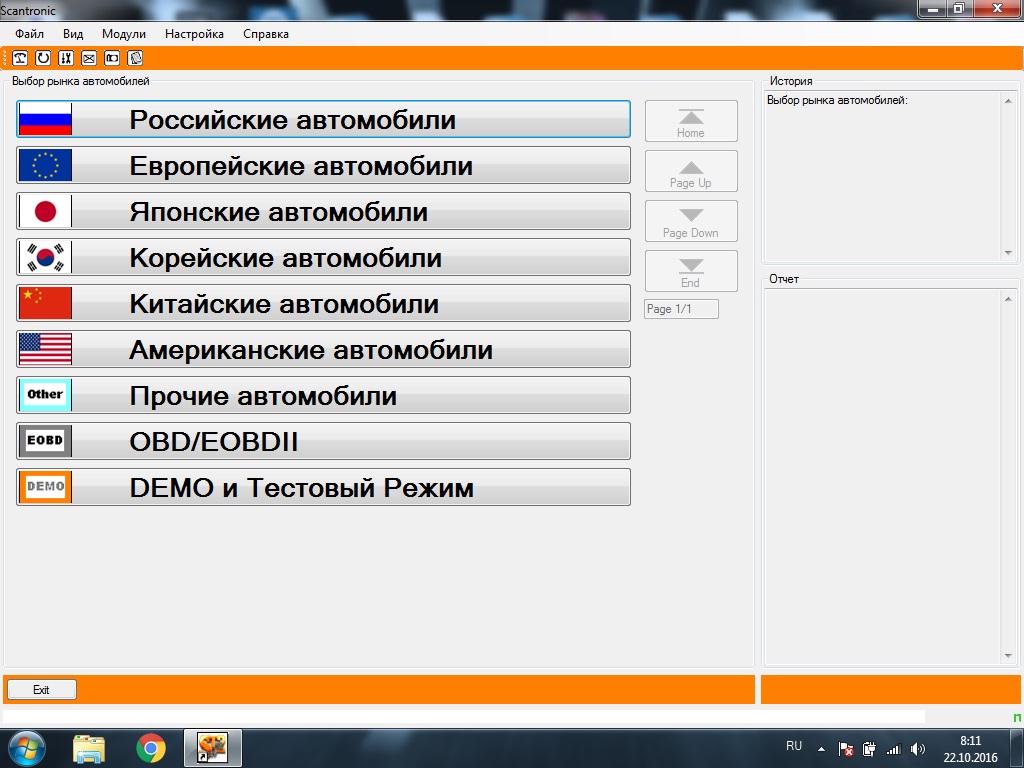Click the Page Up navigation button
The width and height of the screenshot is (1024, 768).
coord(691,171)
